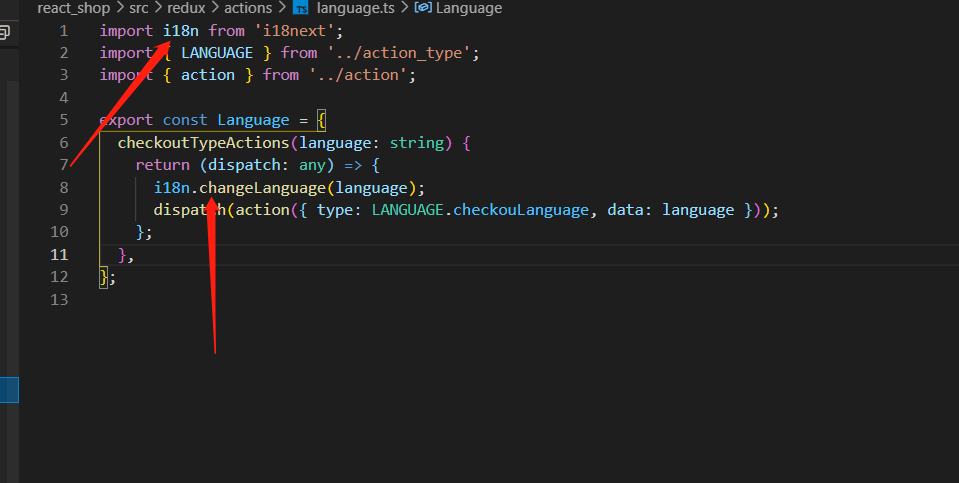The image size is (959, 483).
Task: Click the 'i18next' string on line 1
Action: coord(295,31)
